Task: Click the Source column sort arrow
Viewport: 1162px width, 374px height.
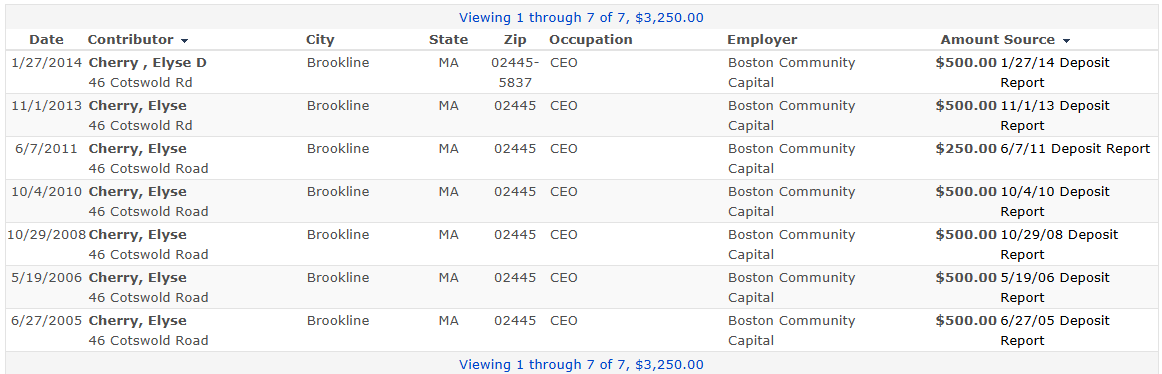Action: tap(1066, 41)
